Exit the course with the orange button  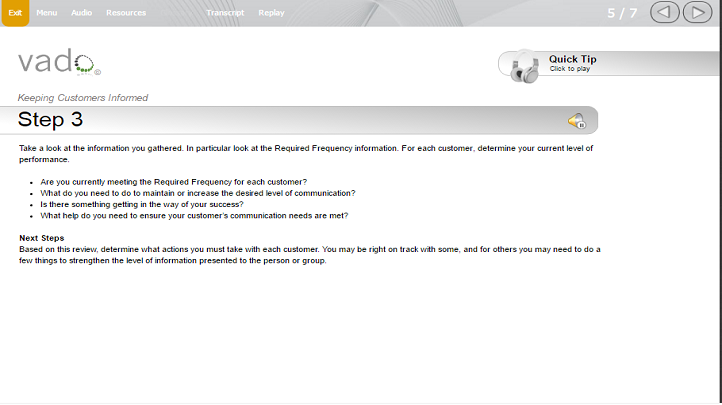pyautogui.click(x=15, y=13)
